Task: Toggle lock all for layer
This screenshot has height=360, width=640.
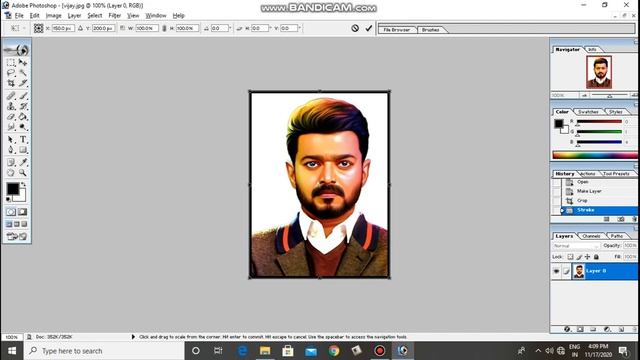Action: [x=596, y=257]
